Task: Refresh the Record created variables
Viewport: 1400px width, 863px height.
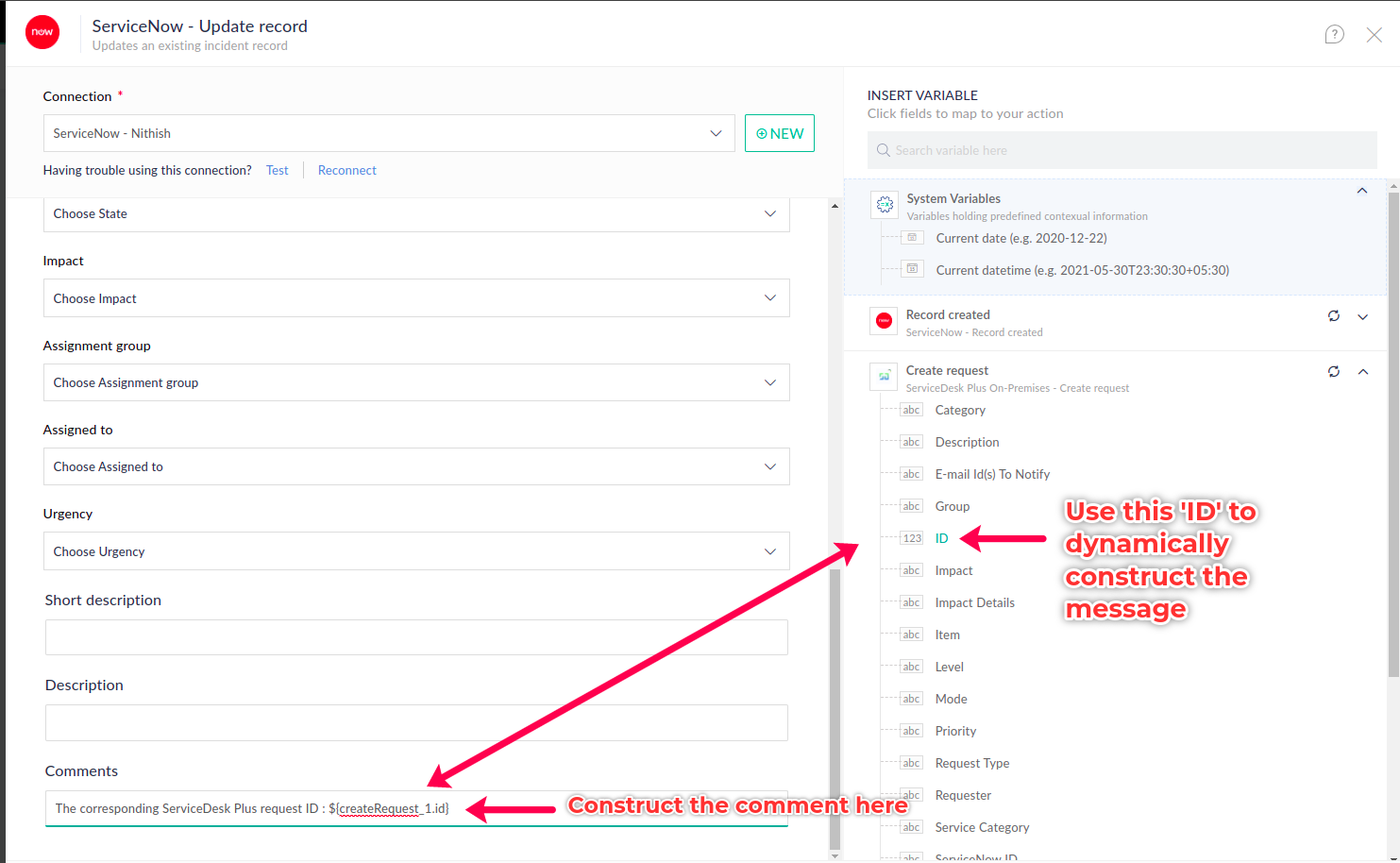Action: click(x=1334, y=316)
